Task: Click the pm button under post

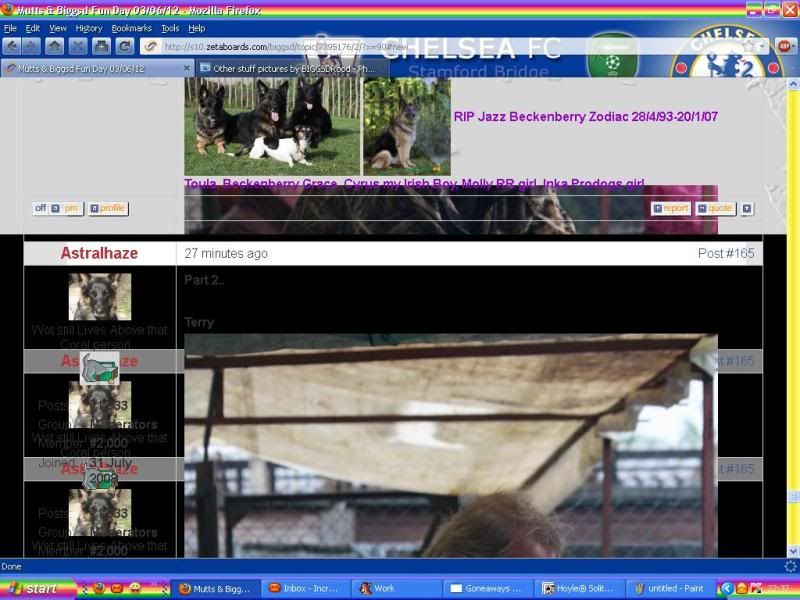Action: coord(67,209)
